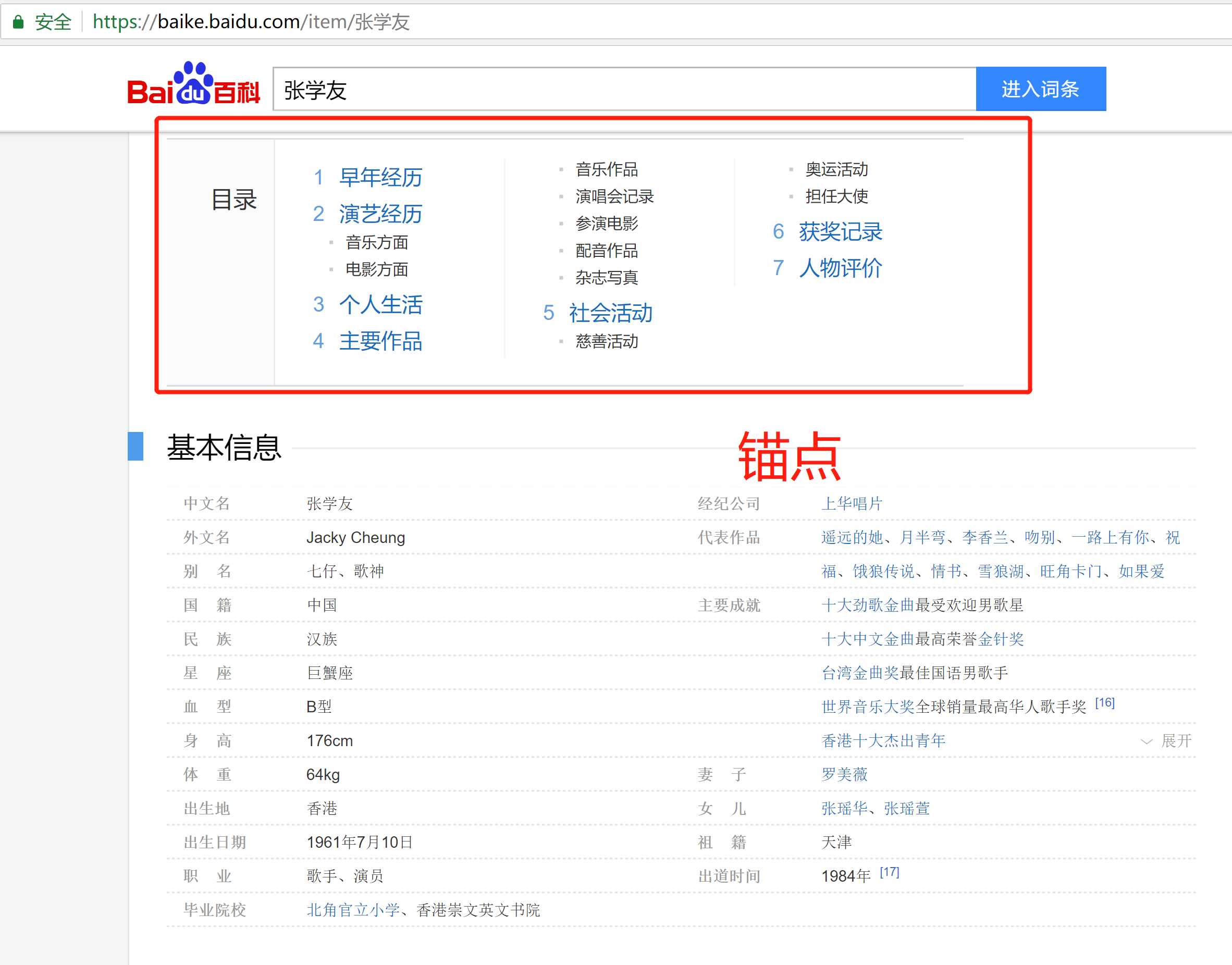Open the 配音作品 subsection
Viewport: 1232px width, 965px height.
point(607,251)
